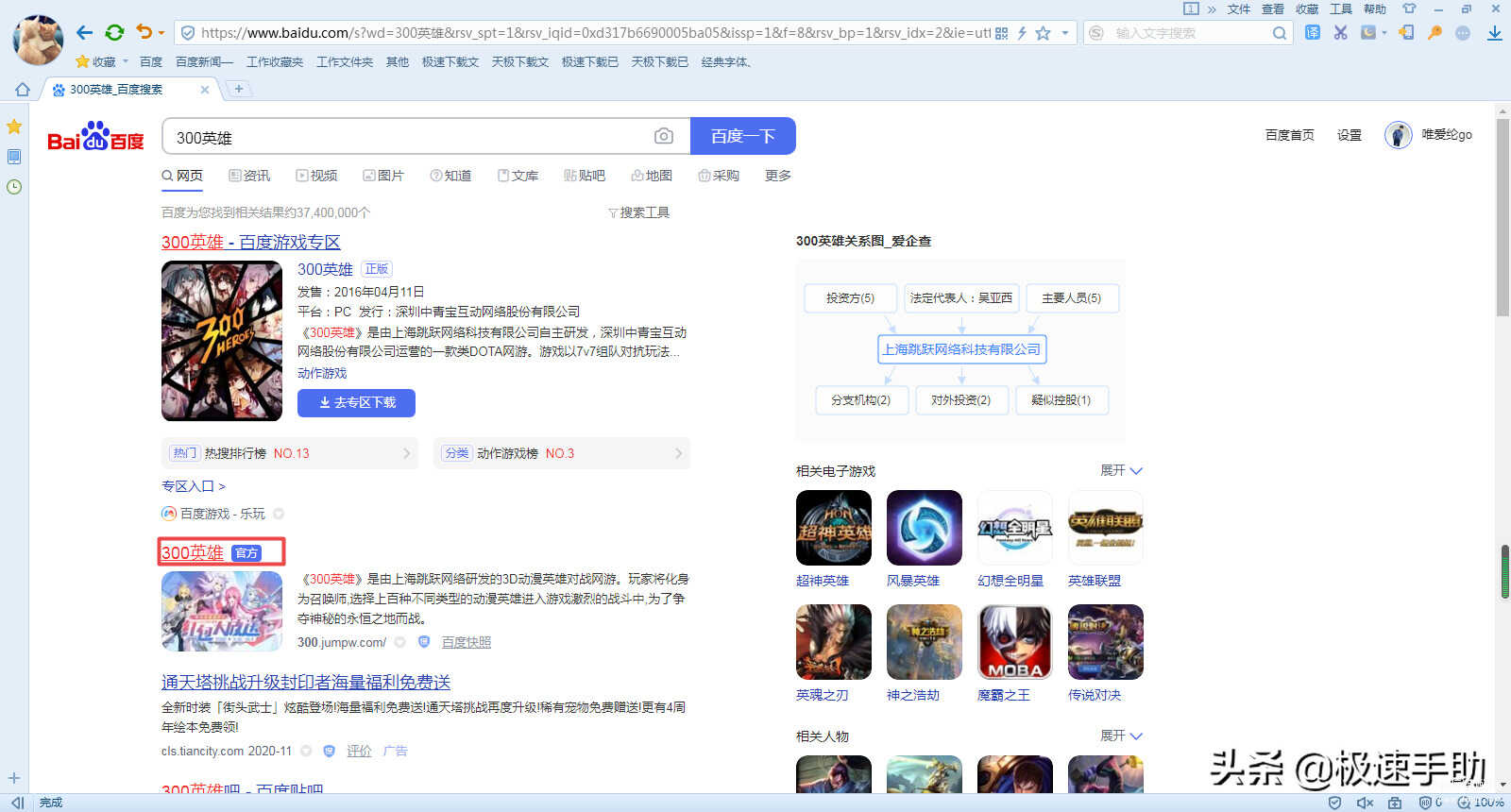This screenshot has height=812, width=1511.
Task: Click the browser back arrow
Action: 84,33
